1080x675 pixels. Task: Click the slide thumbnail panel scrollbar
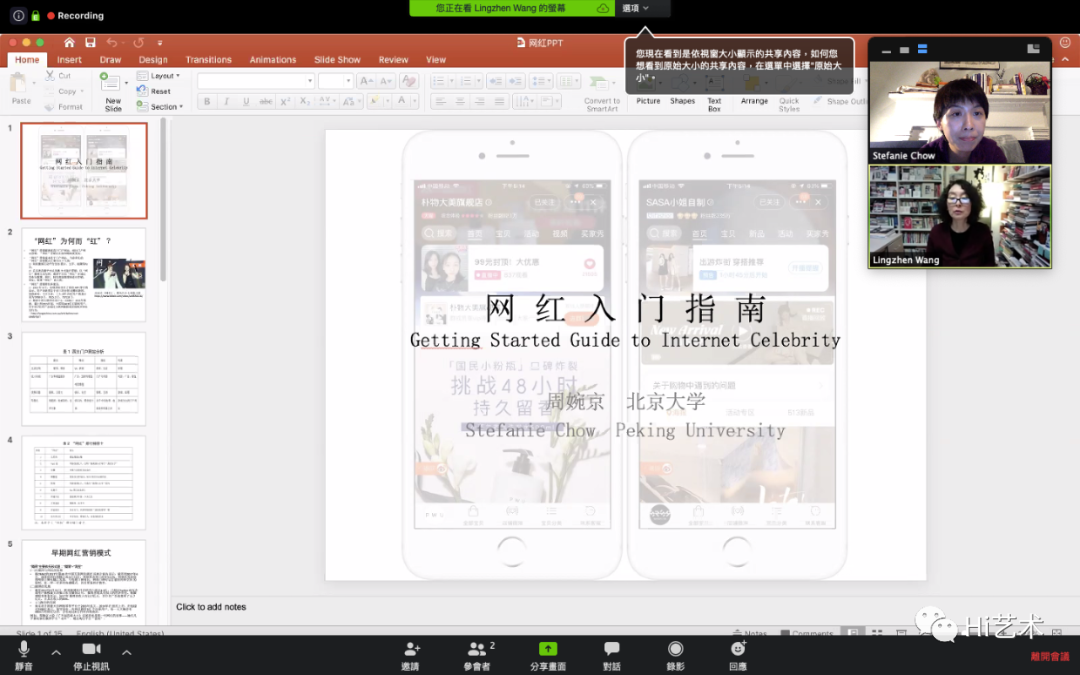[163, 200]
